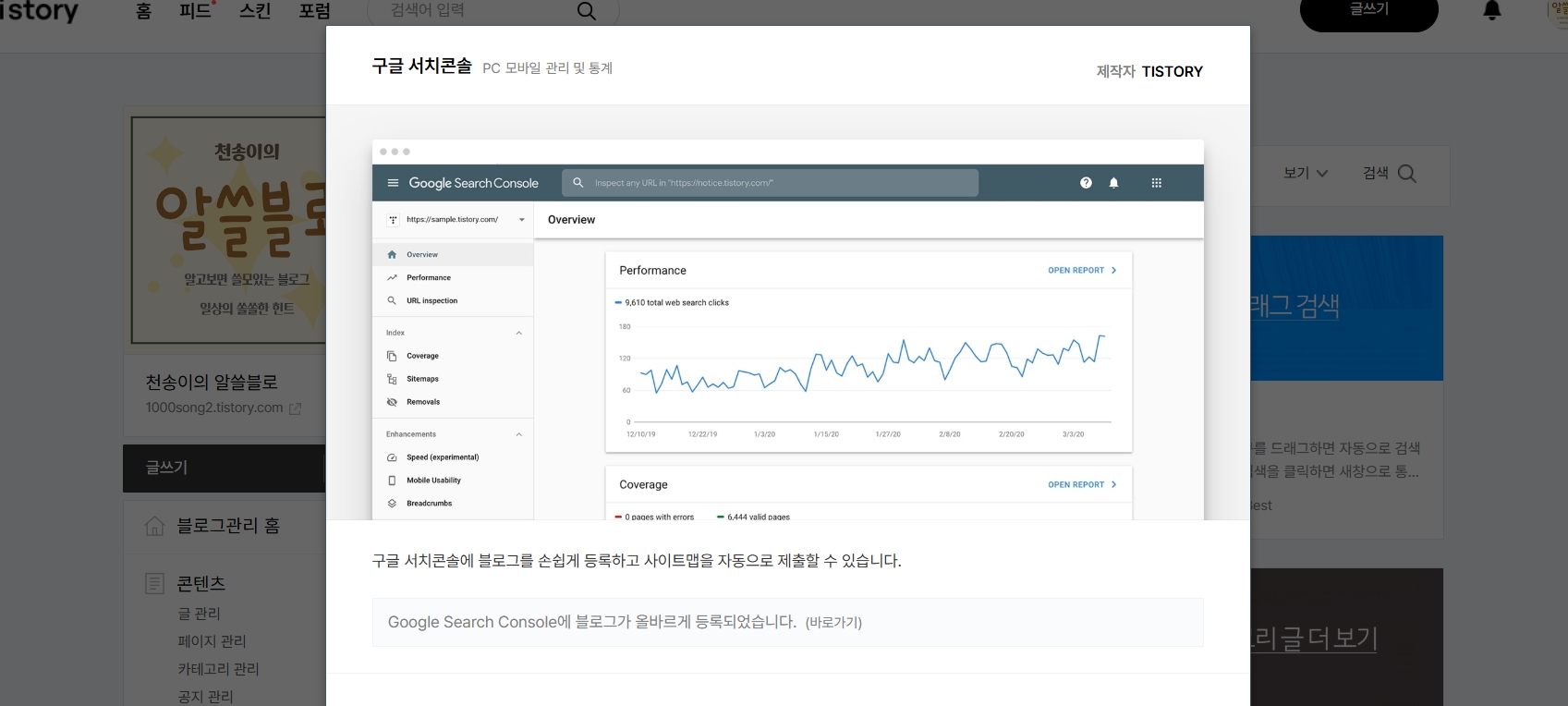Collapse the Index section chevron

518,333
